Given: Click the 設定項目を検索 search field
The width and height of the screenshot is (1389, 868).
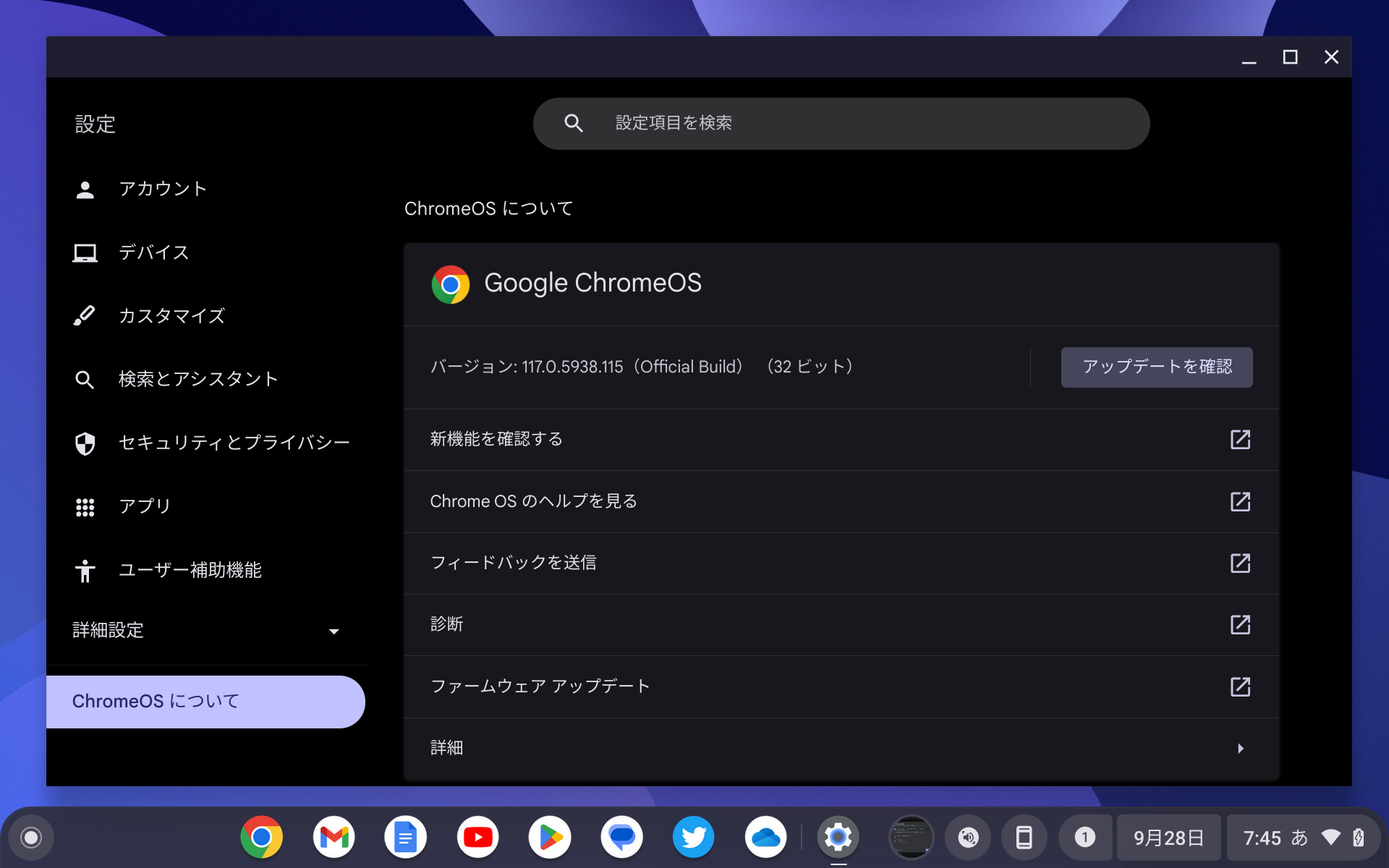Looking at the screenshot, I should 841,123.
